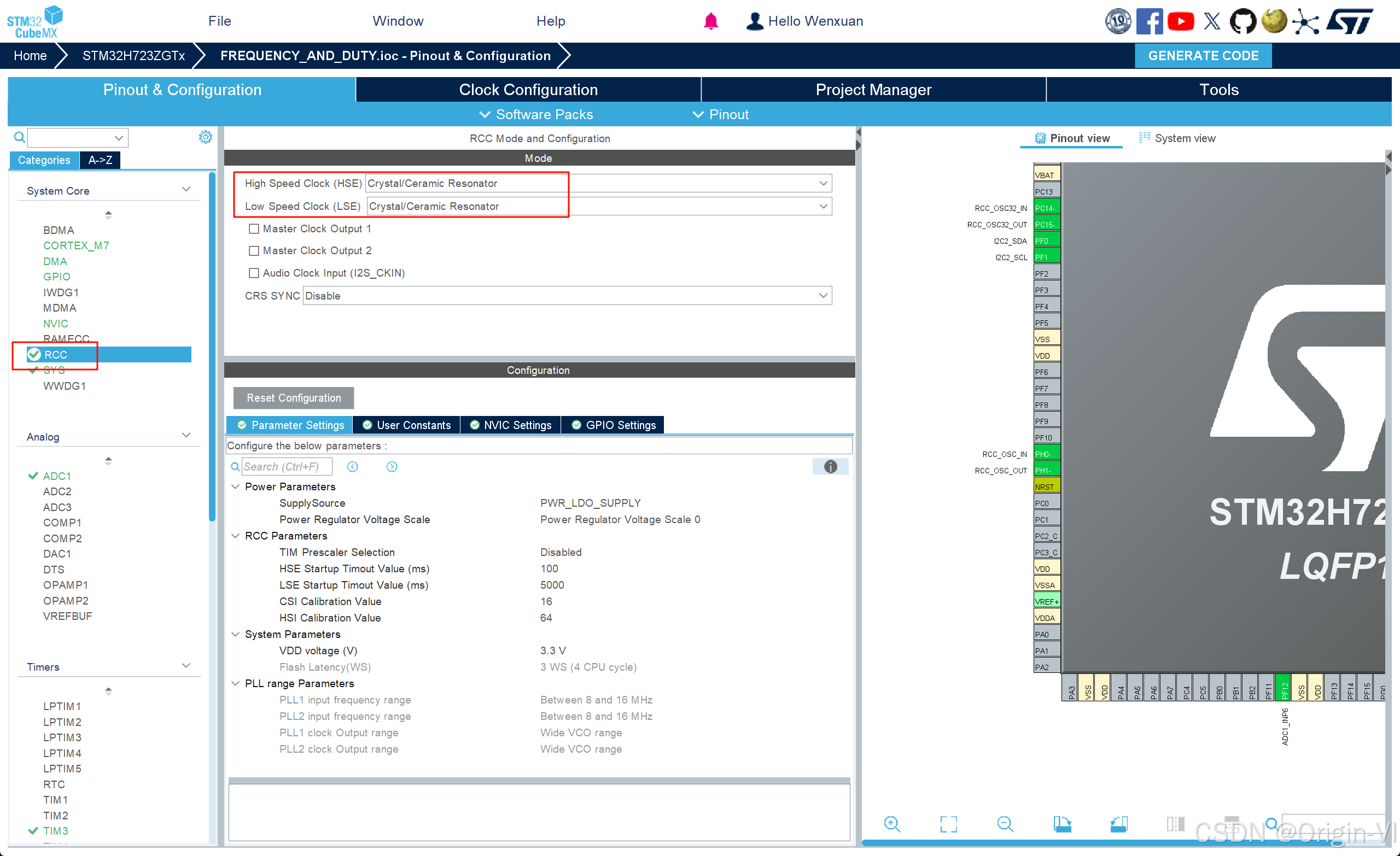Collapse the Power Parameters section
1400x856 pixels.
tap(235, 487)
